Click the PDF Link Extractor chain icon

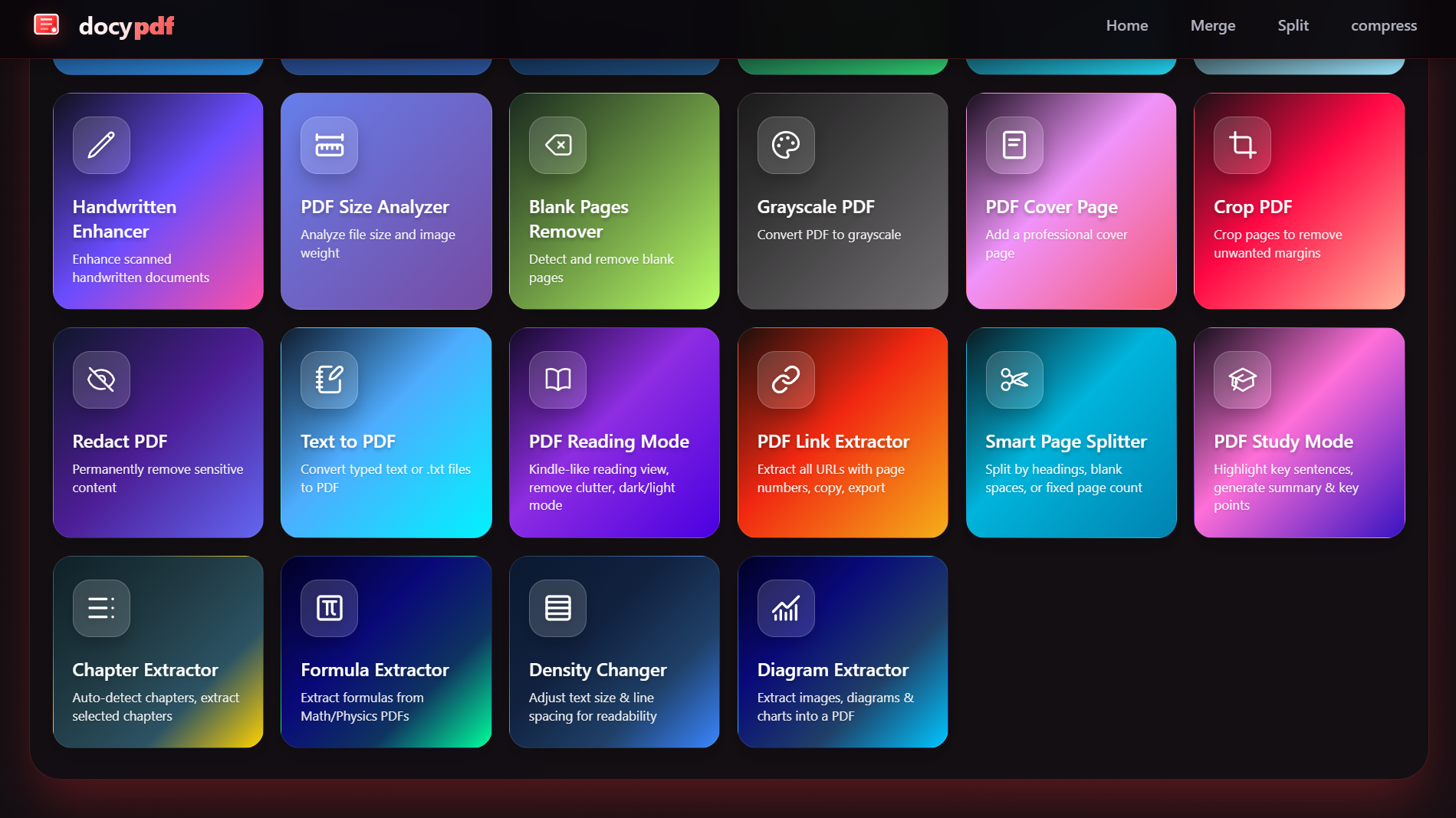pyautogui.click(x=785, y=379)
